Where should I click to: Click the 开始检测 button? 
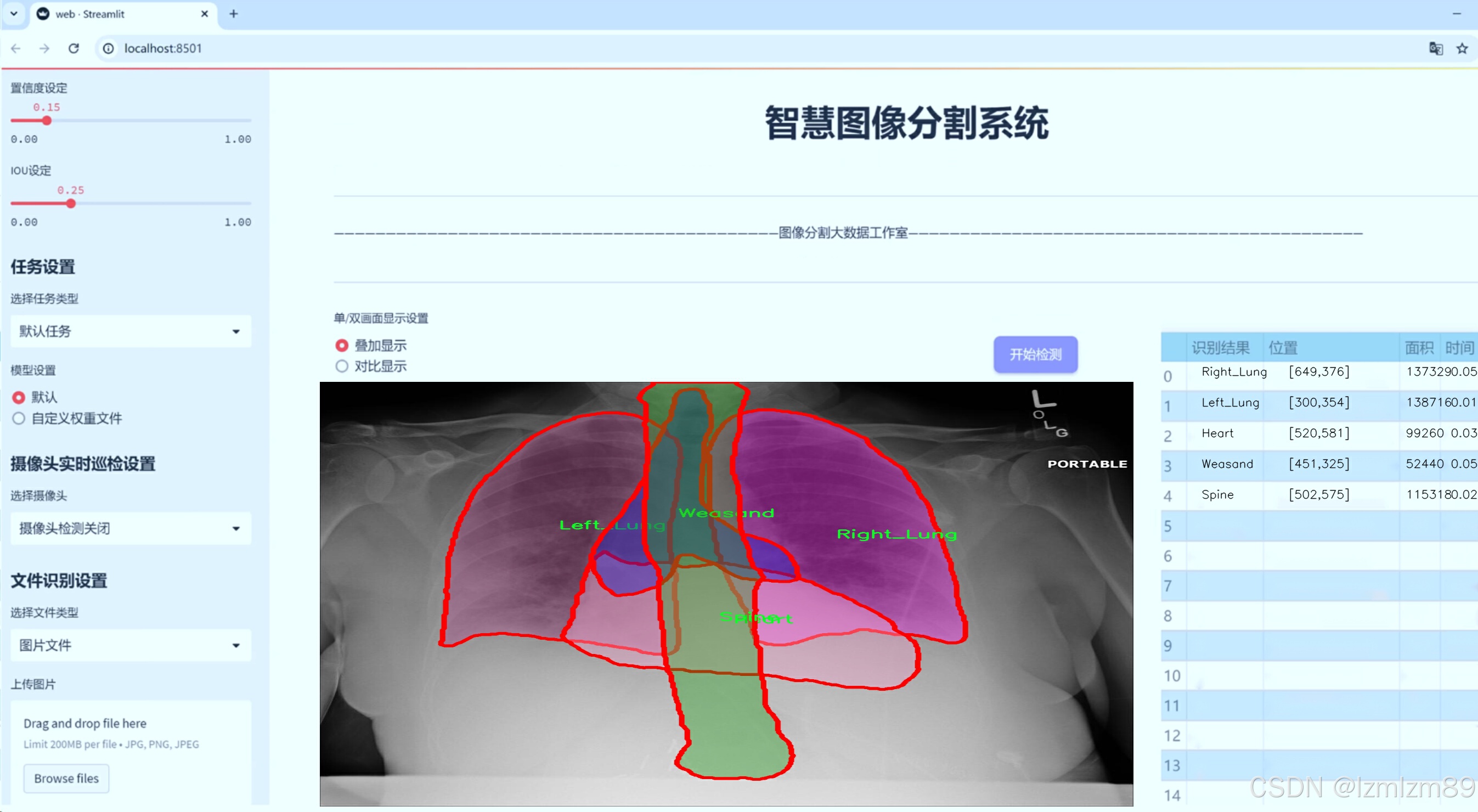point(1035,354)
